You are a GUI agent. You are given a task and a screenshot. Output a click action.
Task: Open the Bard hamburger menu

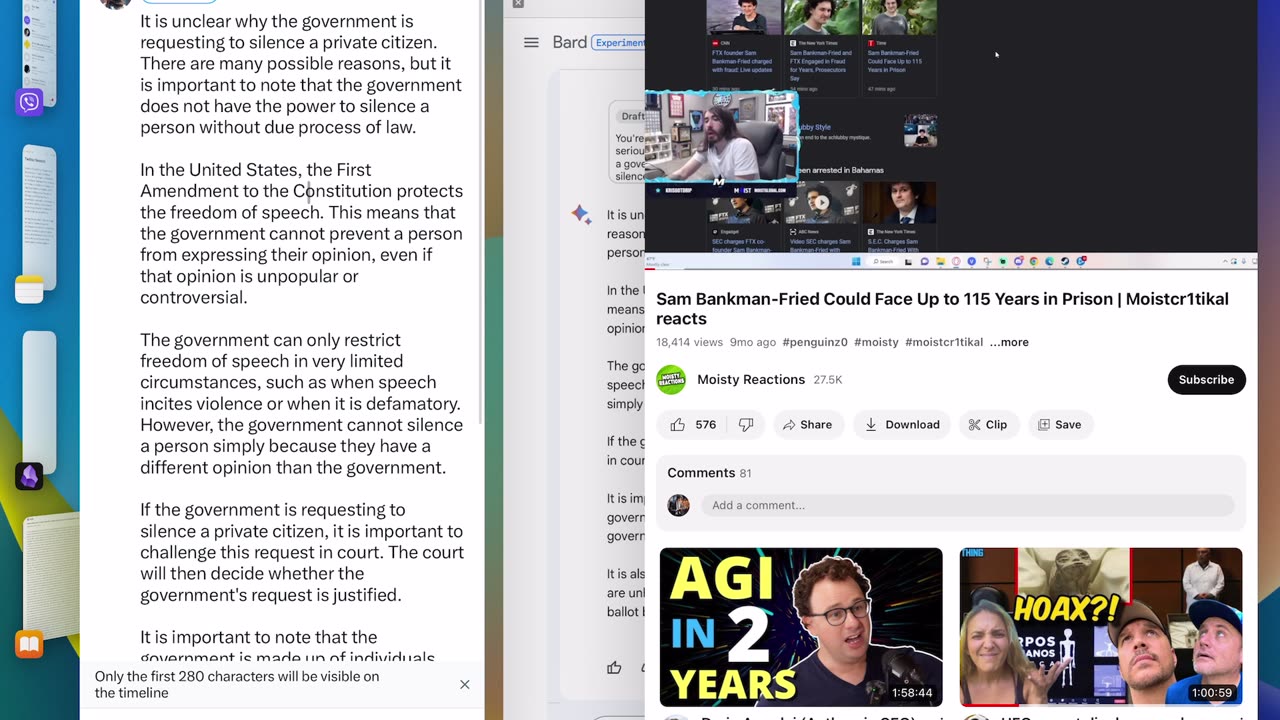pyautogui.click(x=531, y=42)
